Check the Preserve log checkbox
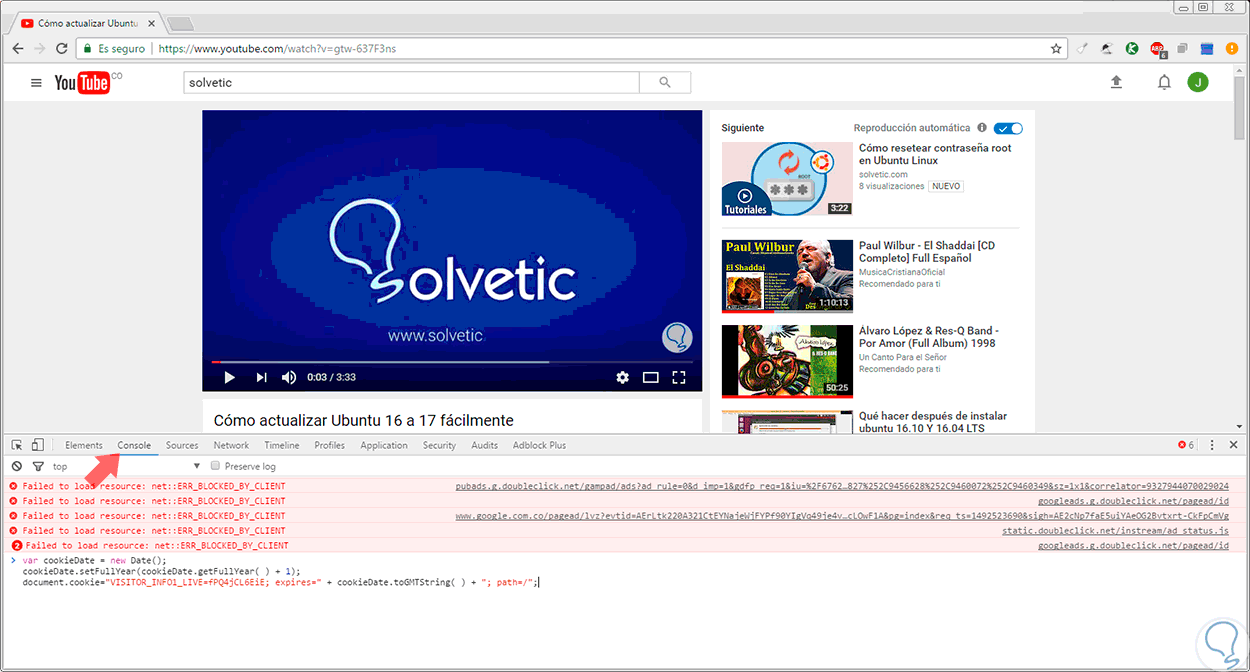 (215, 466)
